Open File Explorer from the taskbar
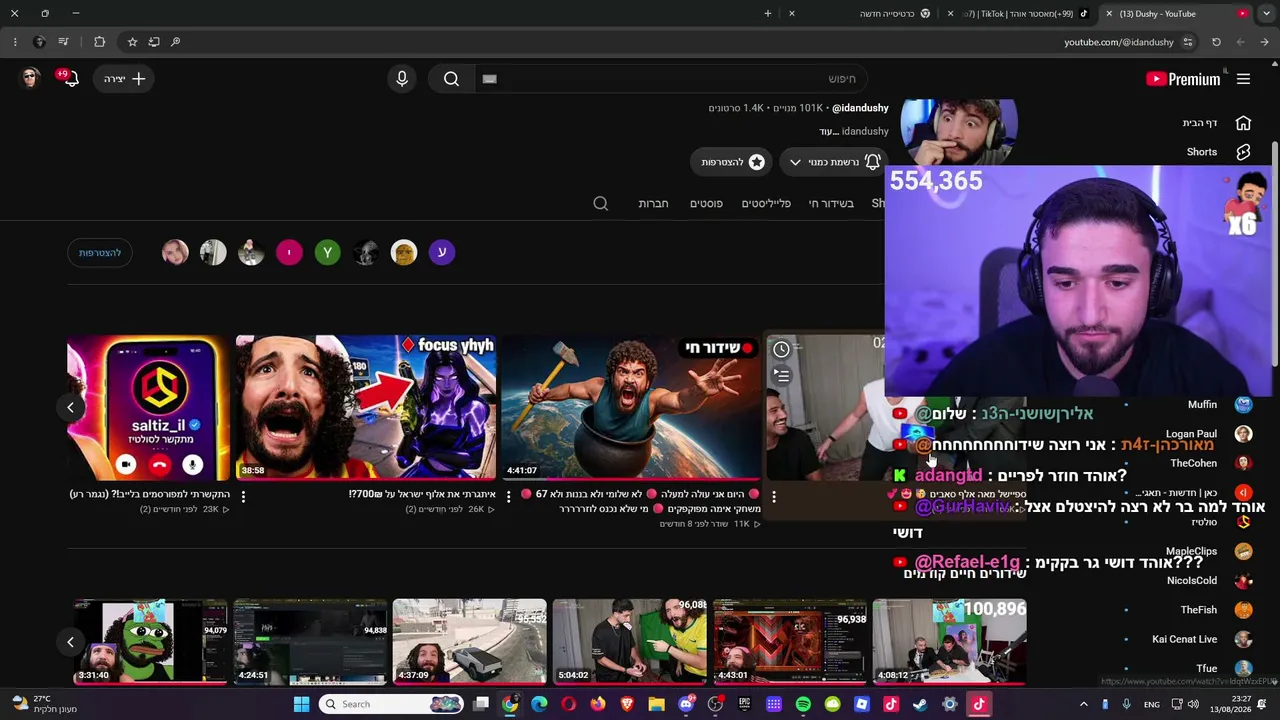This screenshot has width=1280, height=720. click(656, 704)
